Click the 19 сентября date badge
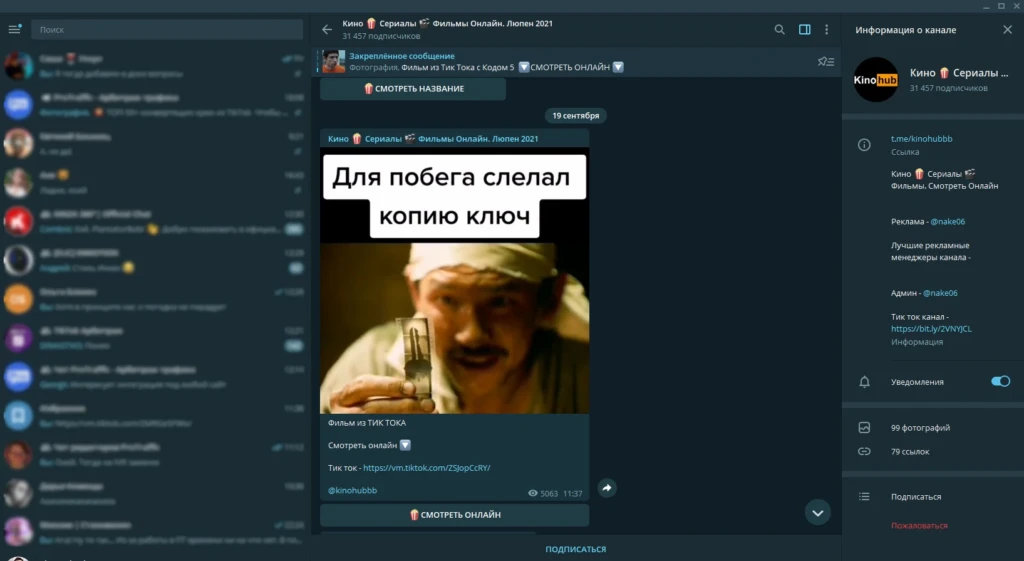Viewport: 1024px width, 561px height. click(575, 116)
